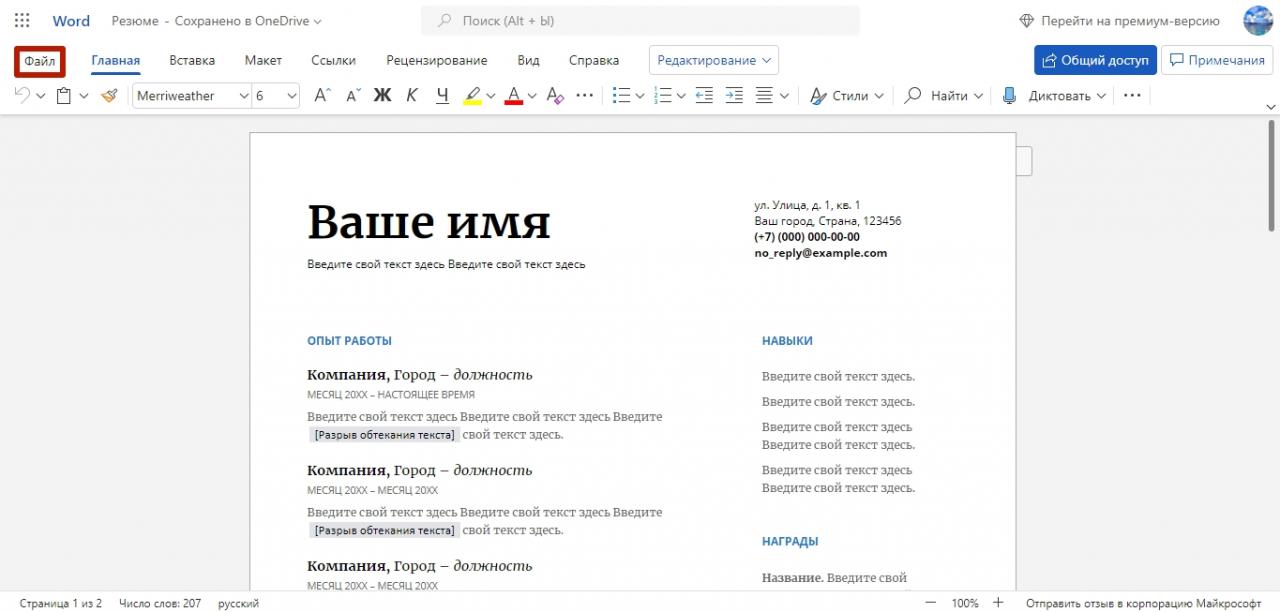The image size is (1280, 612).
Task: Open the Стили styles dropdown
Action: click(847, 96)
